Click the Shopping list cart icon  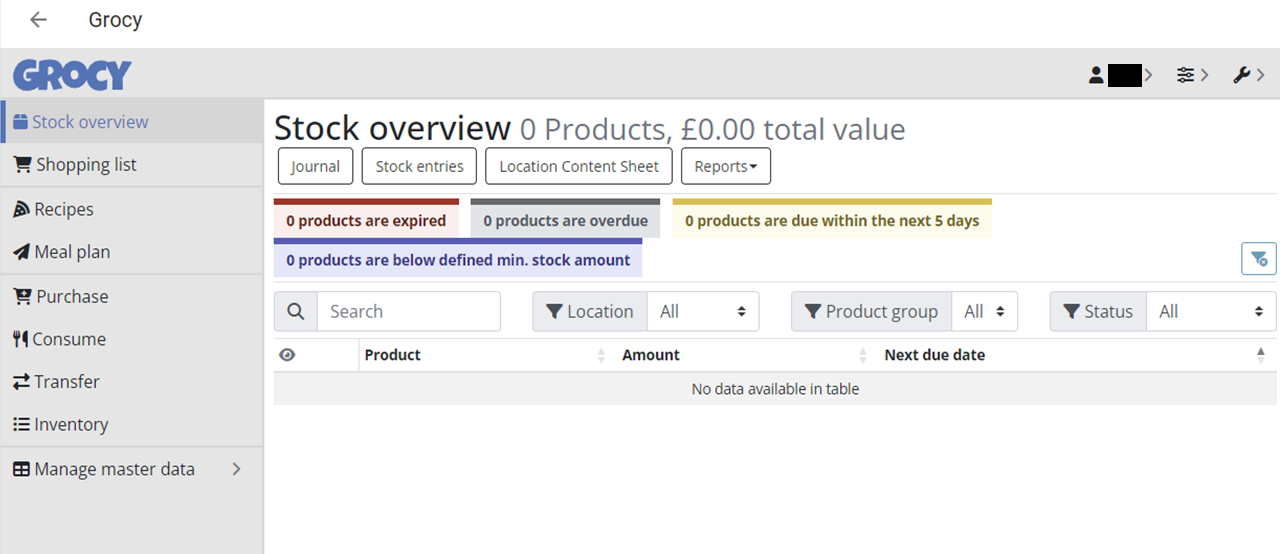(x=22, y=164)
